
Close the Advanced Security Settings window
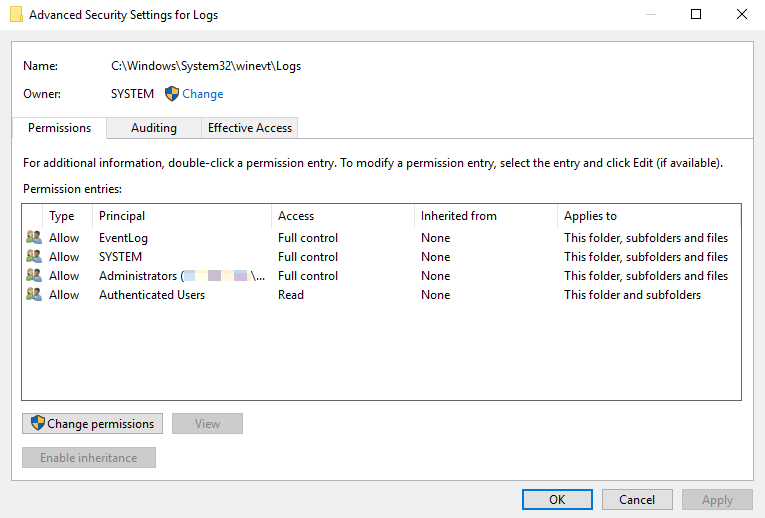[741, 15]
